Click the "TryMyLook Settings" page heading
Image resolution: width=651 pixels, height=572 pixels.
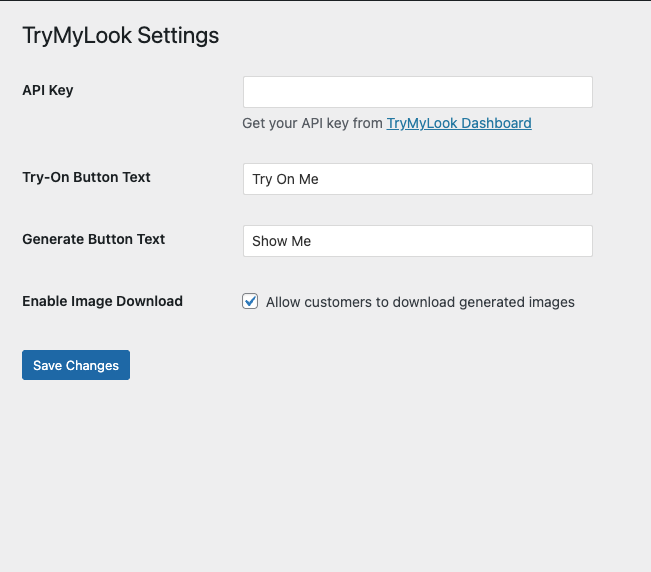tap(120, 36)
